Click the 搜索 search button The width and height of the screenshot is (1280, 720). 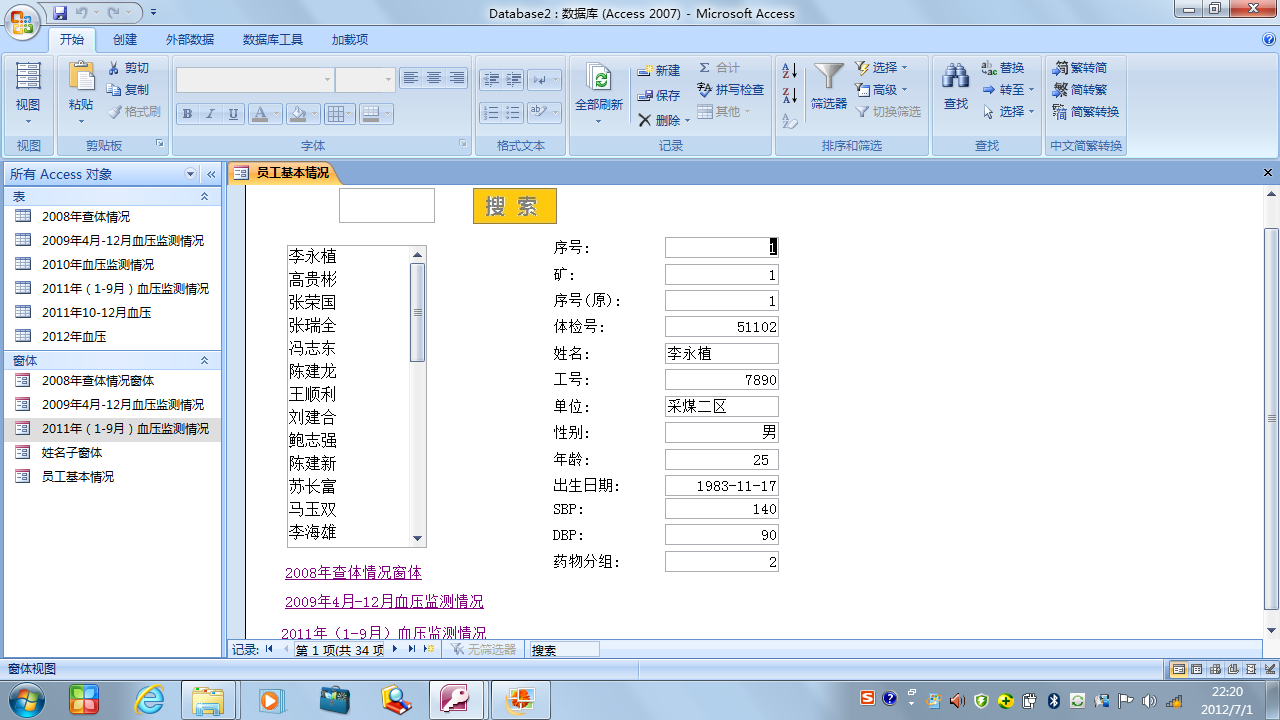[514, 206]
